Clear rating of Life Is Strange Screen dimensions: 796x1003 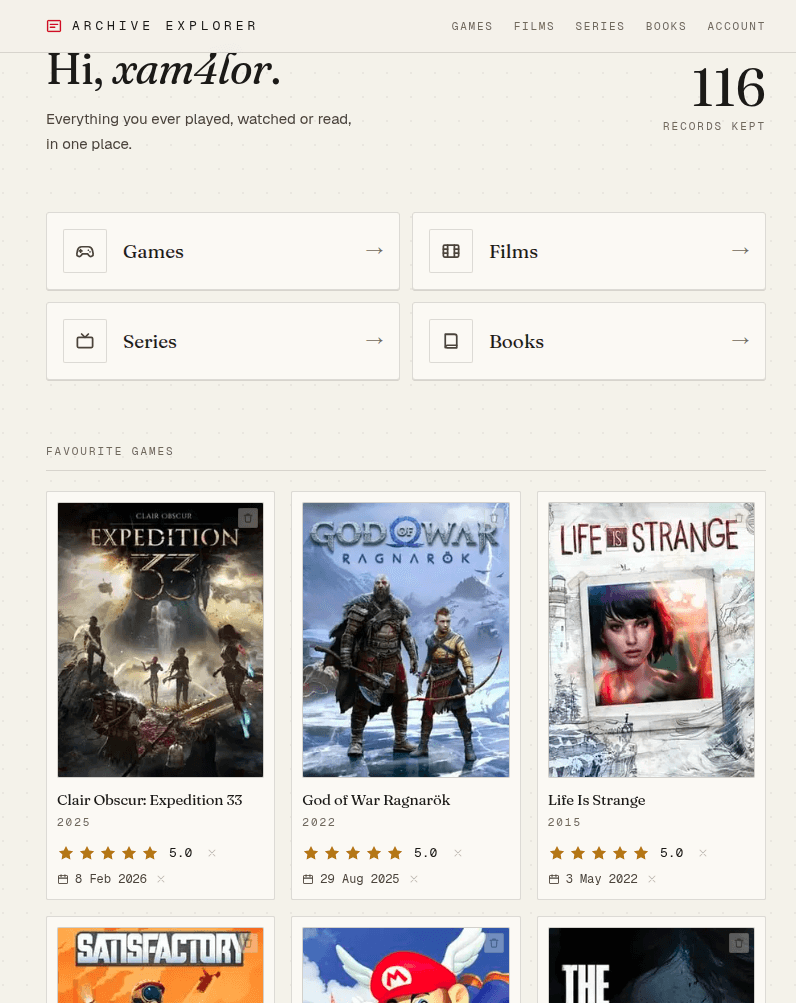pos(703,853)
